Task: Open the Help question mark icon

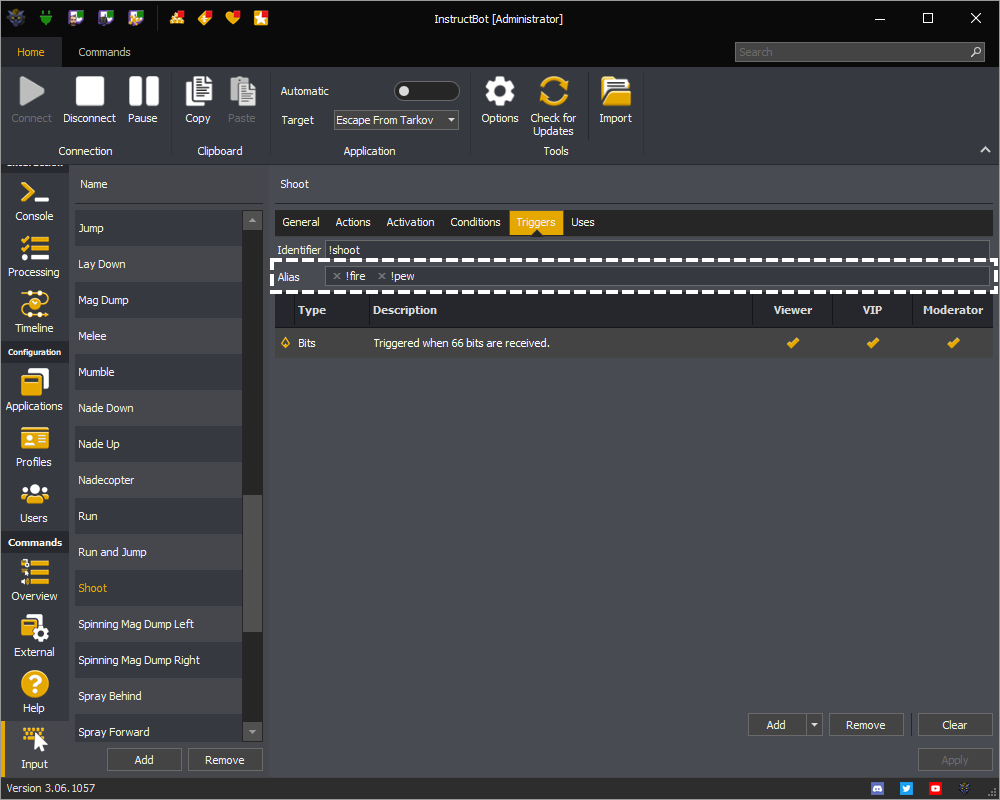Action: [34, 684]
